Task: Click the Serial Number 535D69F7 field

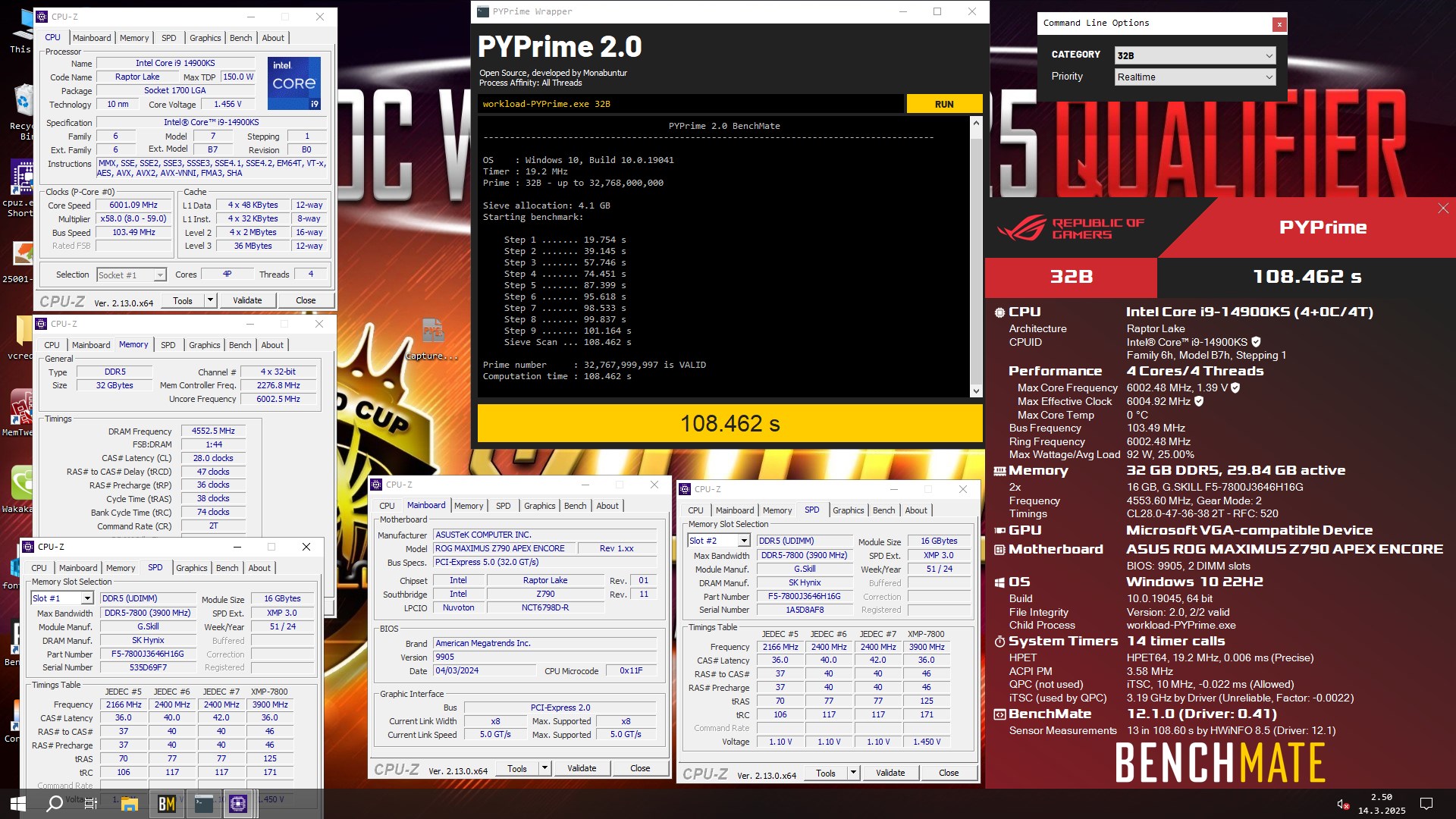Action: 149,667
